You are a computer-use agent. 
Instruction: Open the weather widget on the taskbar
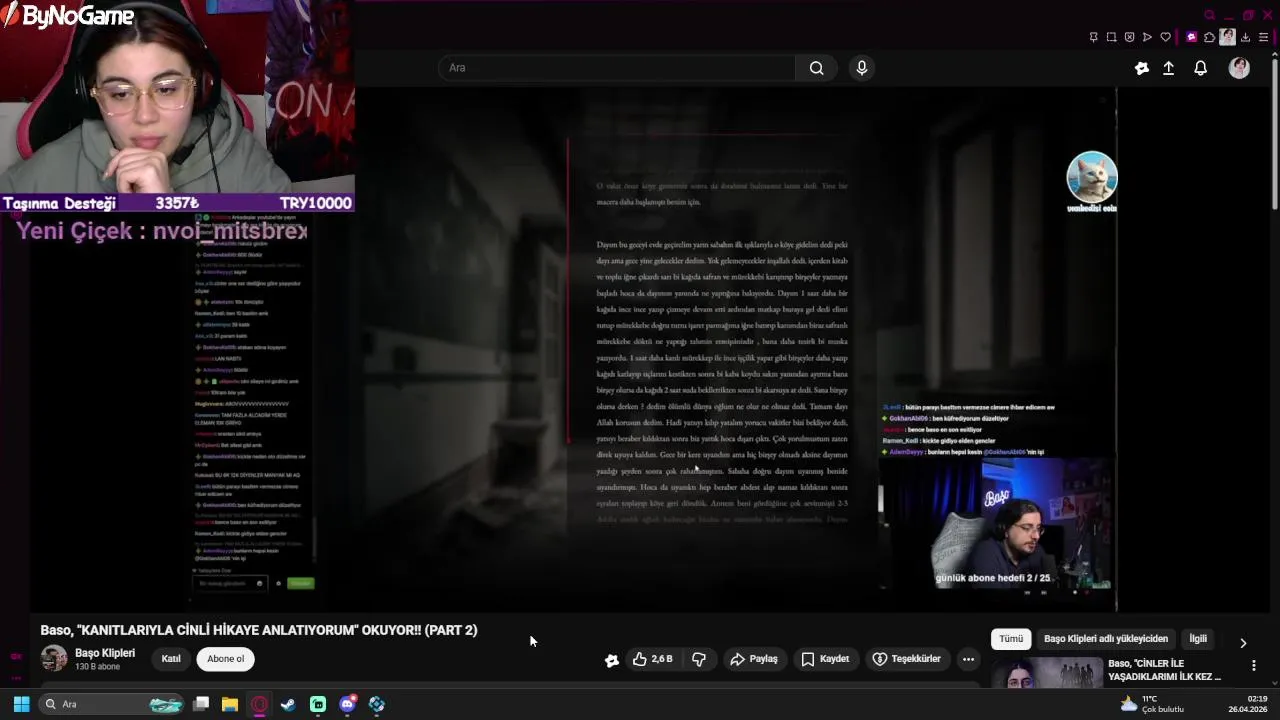[x=1152, y=704]
